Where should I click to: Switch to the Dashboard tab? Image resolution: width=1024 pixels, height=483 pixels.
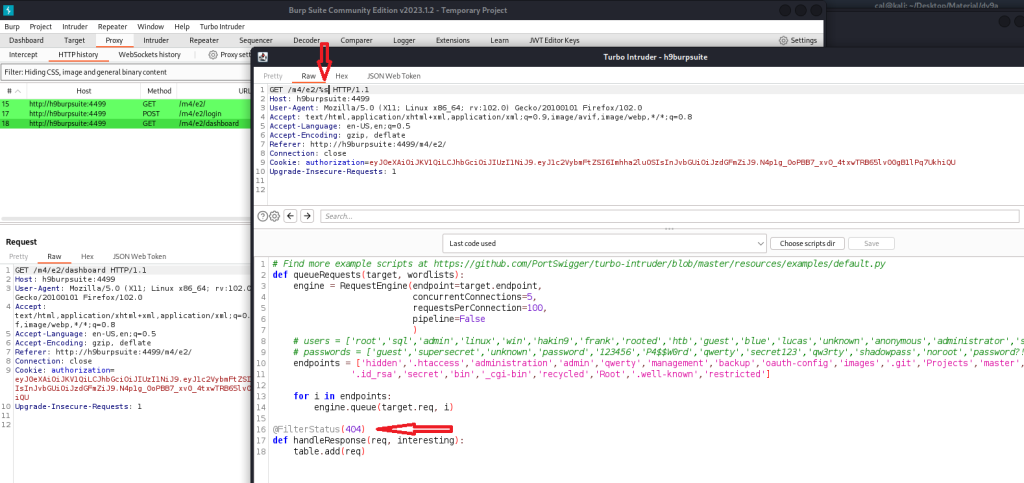(26, 40)
